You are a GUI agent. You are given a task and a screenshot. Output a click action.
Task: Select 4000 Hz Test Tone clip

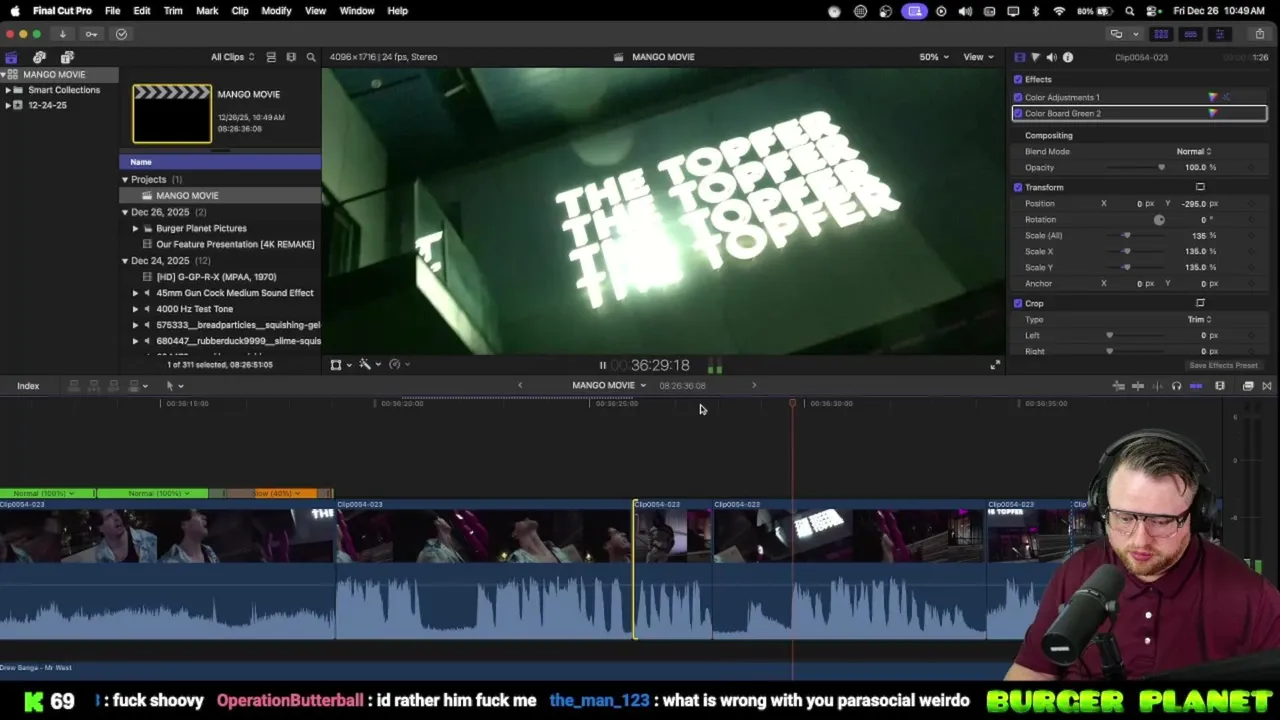pos(194,309)
